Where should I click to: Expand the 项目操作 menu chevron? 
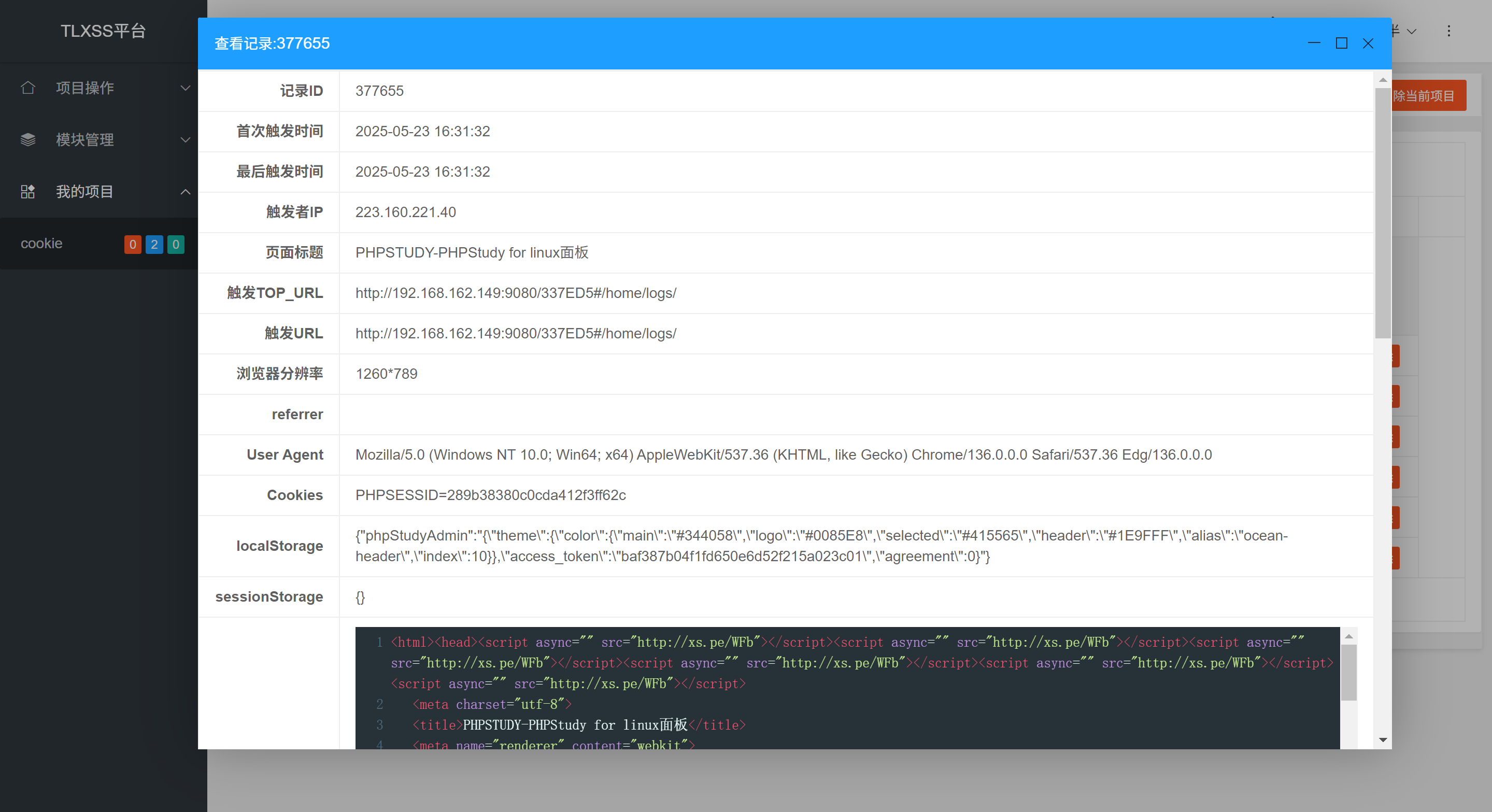(x=186, y=88)
